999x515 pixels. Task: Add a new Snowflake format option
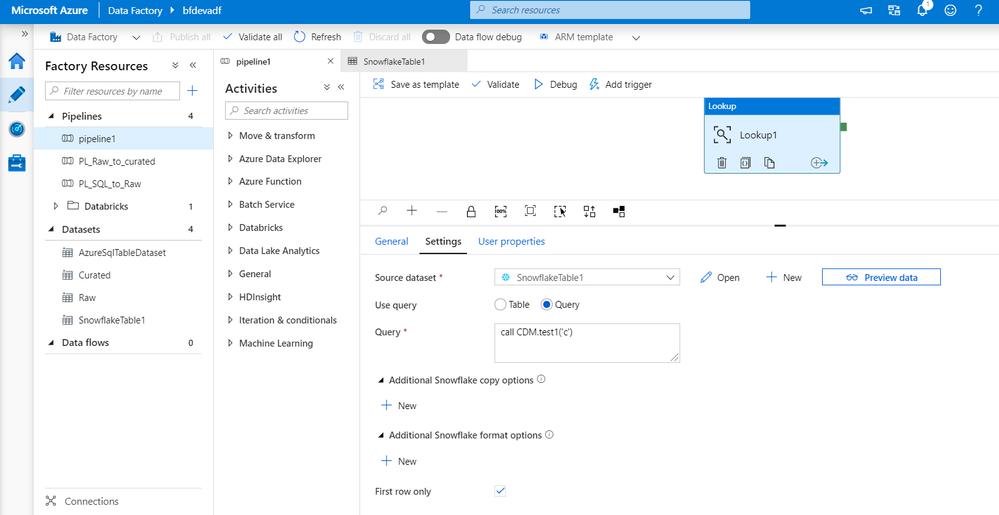(399, 461)
